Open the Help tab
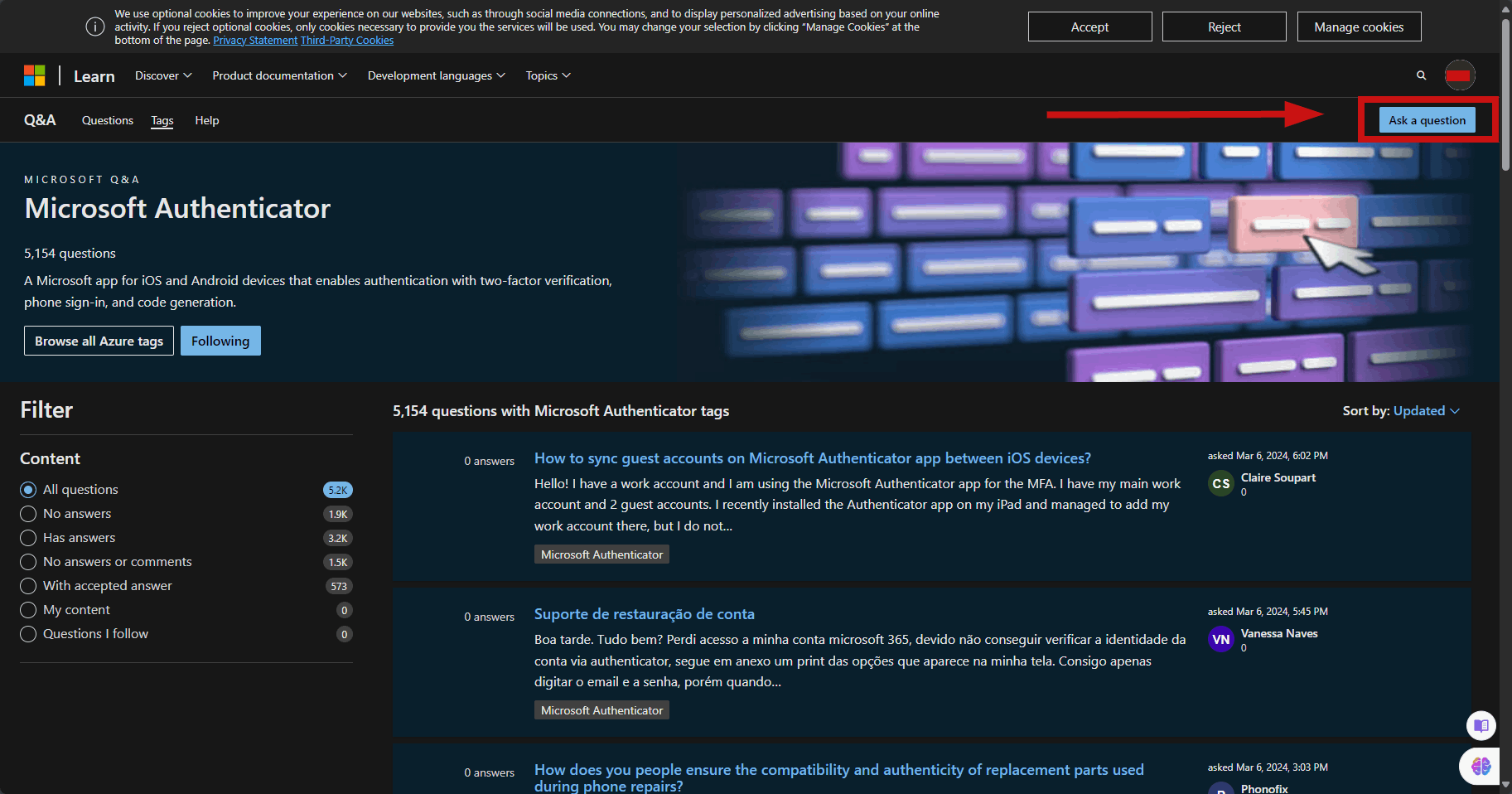1512x794 pixels. (207, 120)
